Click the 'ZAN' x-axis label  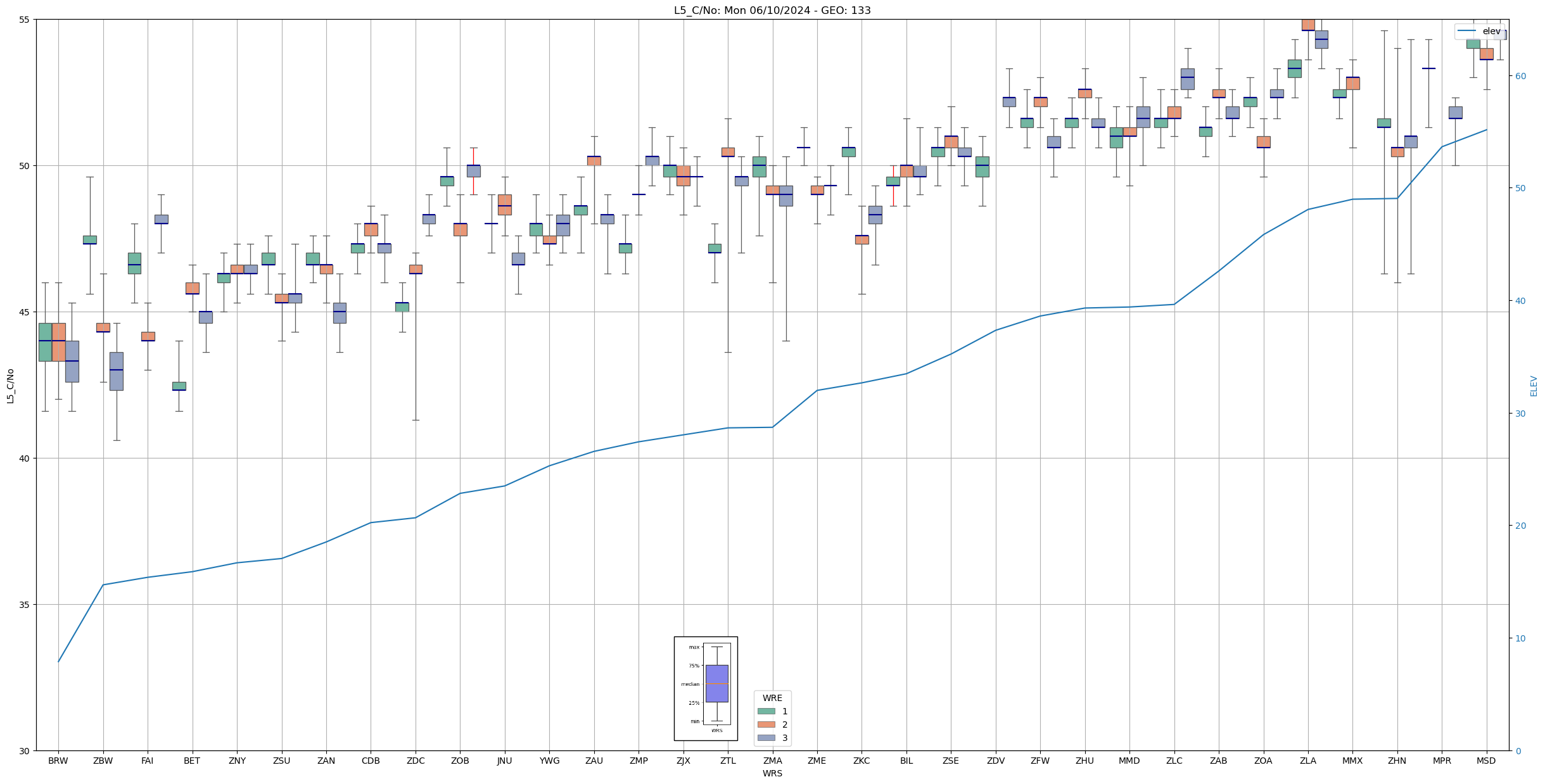pos(326,761)
